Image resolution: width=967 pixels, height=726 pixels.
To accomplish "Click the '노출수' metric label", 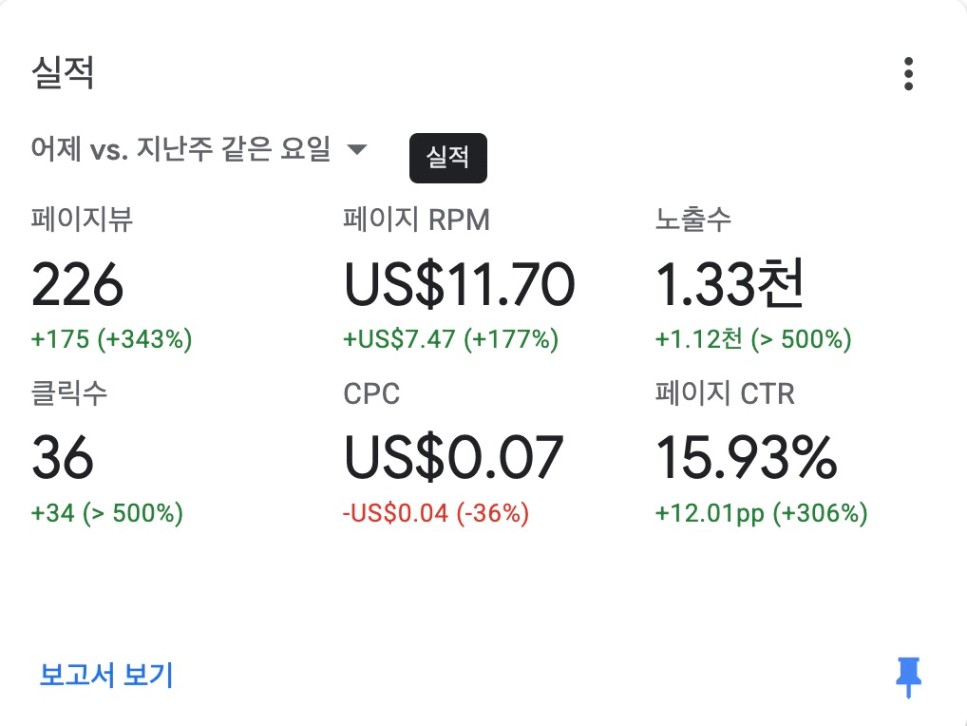I will pos(694,220).
